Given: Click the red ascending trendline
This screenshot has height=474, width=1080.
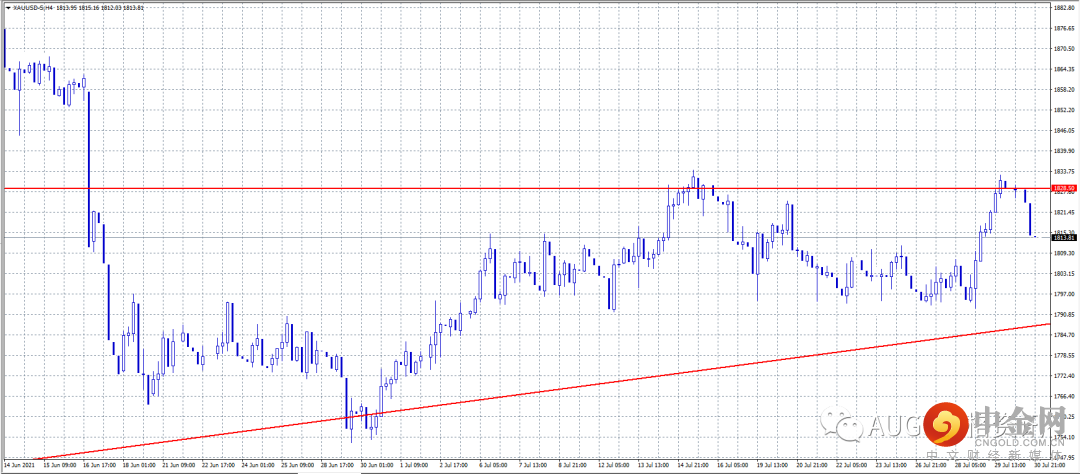Looking at the screenshot, I should click(544, 391).
